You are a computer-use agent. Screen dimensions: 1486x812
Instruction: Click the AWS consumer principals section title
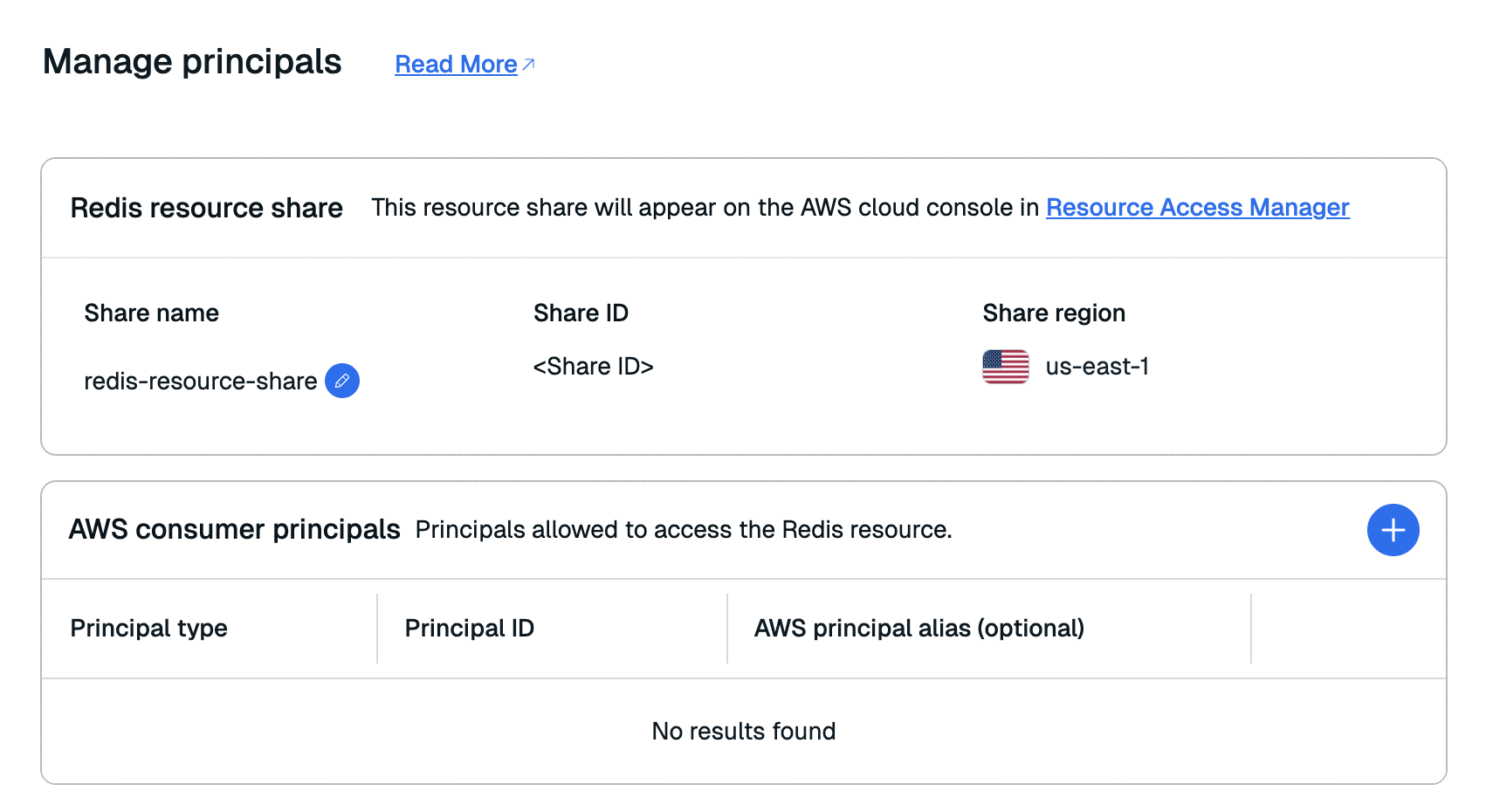point(234,530)
